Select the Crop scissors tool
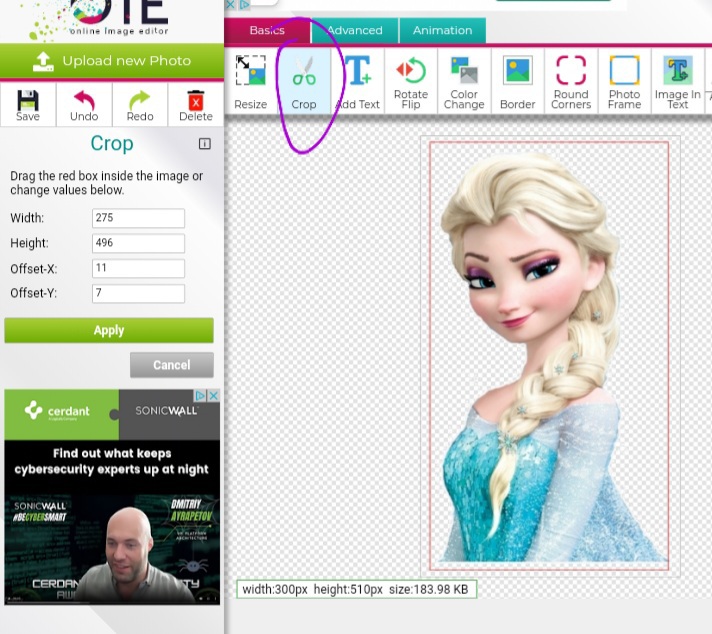The image size is (712, 634). pyautogui.click(x=304, y=81)
